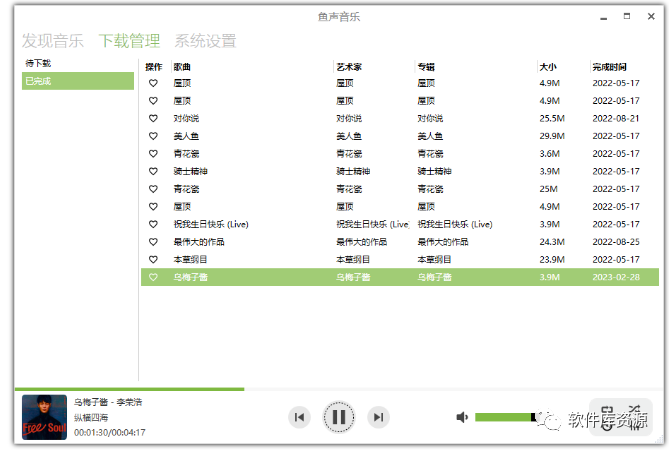Skip to the next track
This screenshot has width=669, height=450.
coord(378,417)
